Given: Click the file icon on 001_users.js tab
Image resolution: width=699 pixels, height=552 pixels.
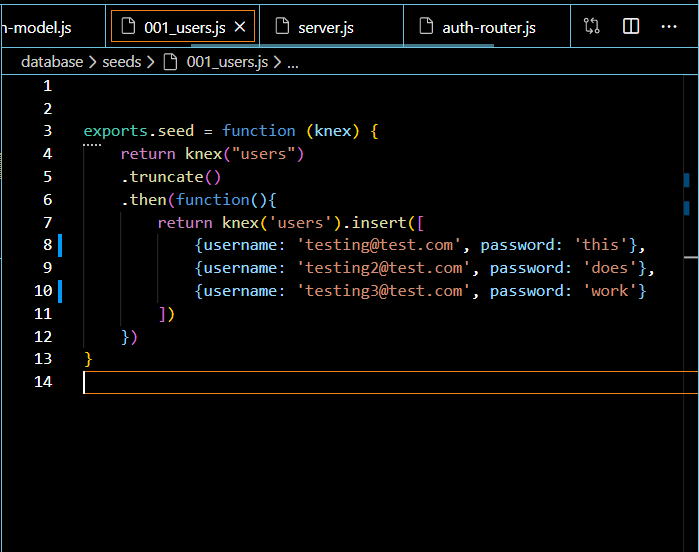Looking at the screenshot, I should (x=128, y=26).
